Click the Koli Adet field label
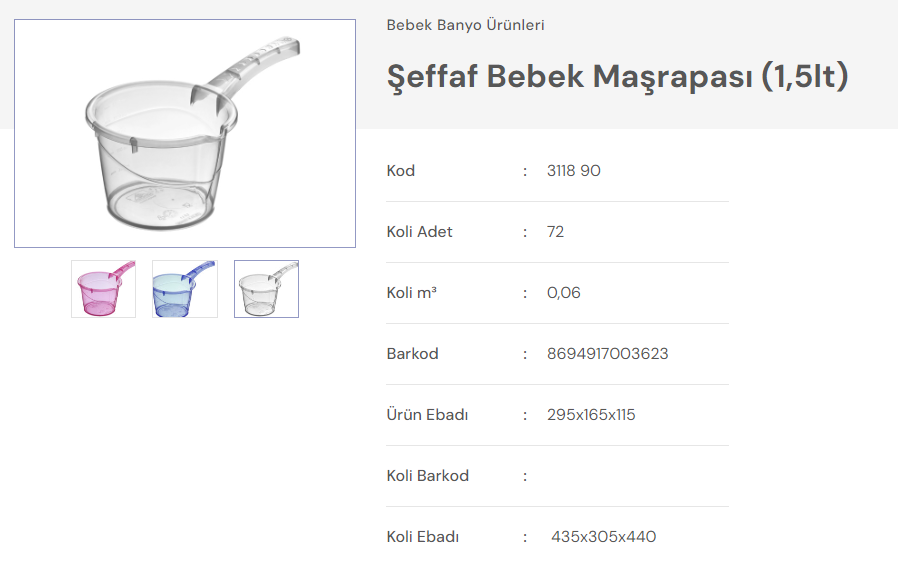898x579 pixels. pyautogui.click(x=420, y=232)
